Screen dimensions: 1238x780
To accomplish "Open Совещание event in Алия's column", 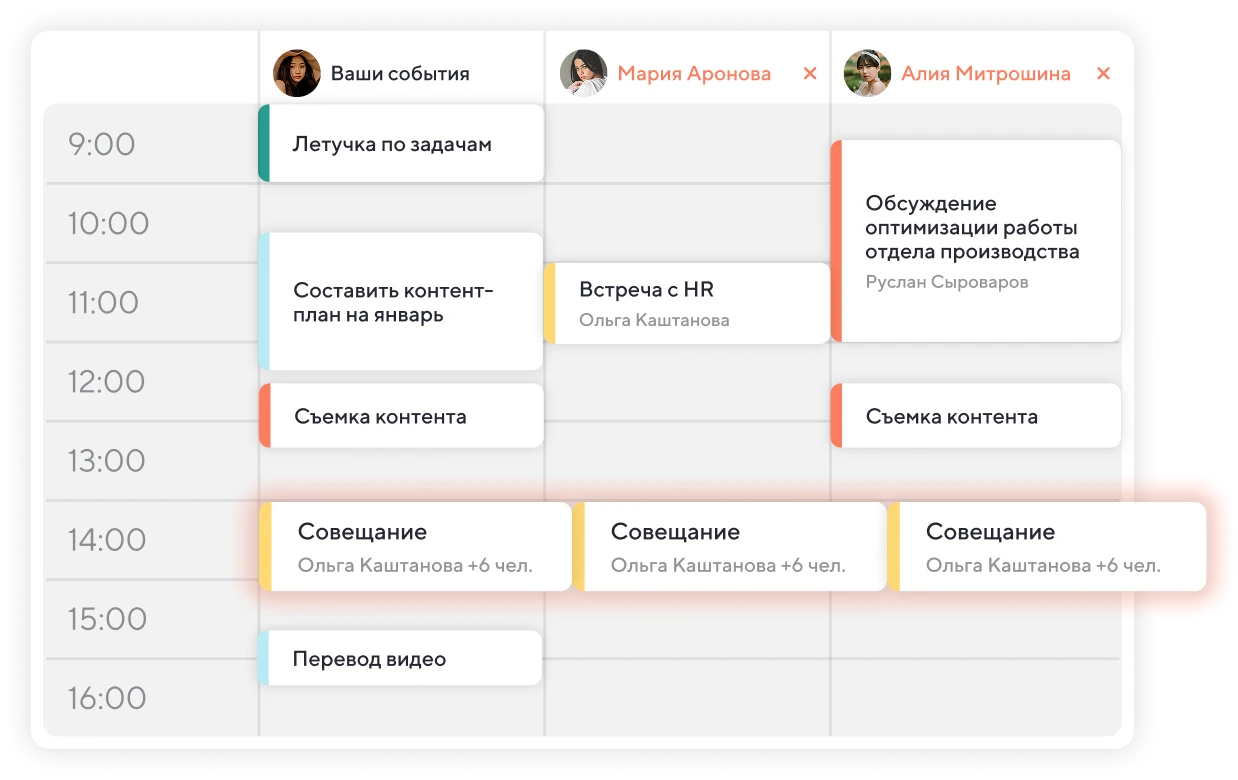I will click(x=1046, y=547).
